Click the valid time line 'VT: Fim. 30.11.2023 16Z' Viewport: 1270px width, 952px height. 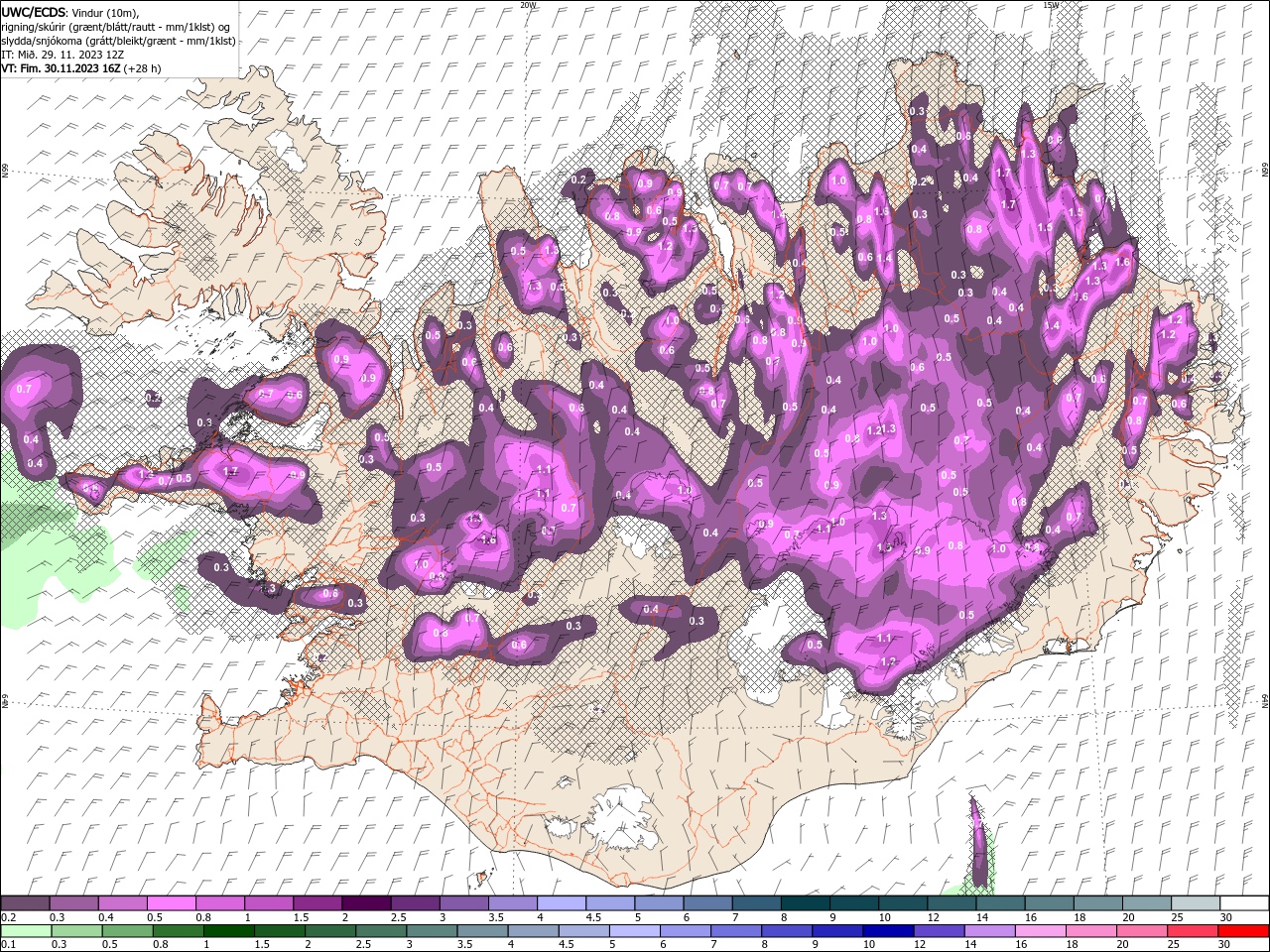click(x=61, y=68)
